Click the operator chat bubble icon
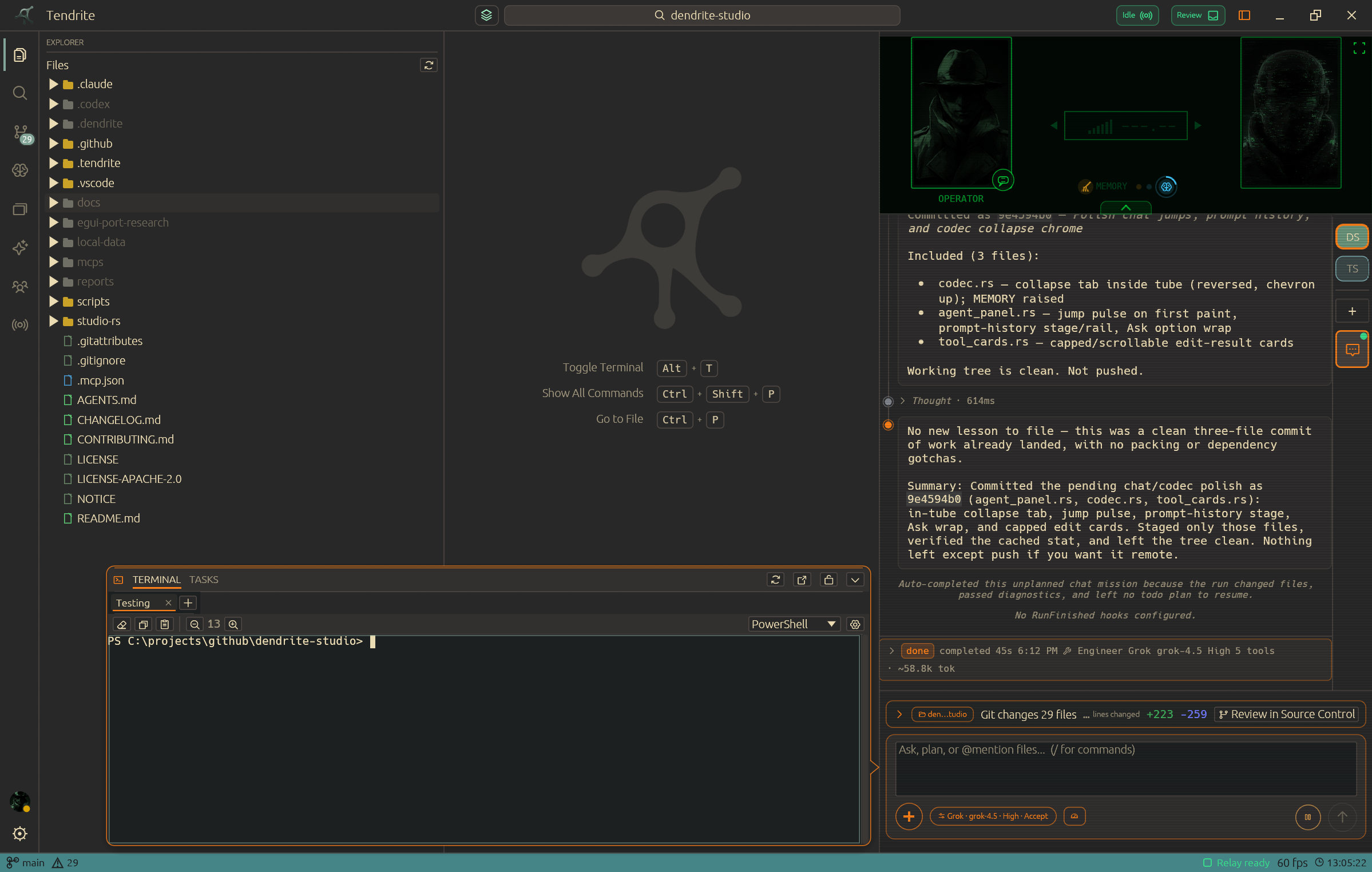Viewport: 1372px width, 872px height. pyautogui.click(x=1003, y=180)
